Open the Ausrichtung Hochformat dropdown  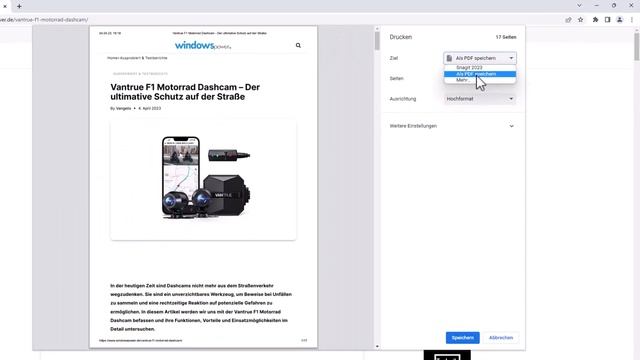click(x=480, y=99)
